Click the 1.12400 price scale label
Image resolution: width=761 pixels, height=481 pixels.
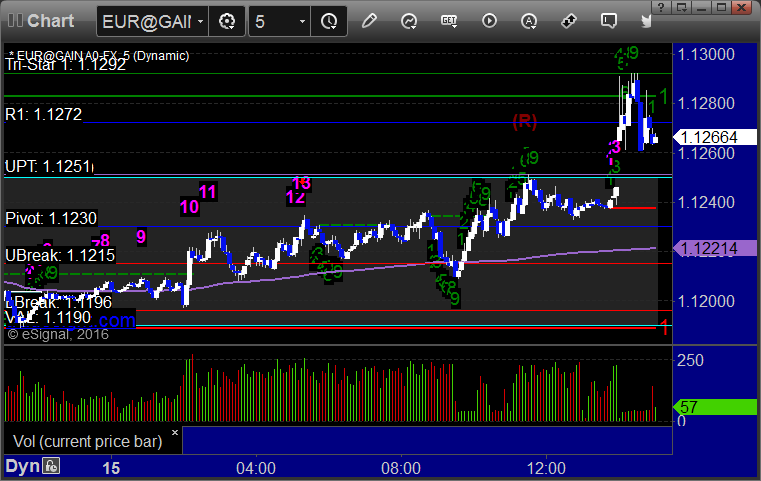coord(706,202)
